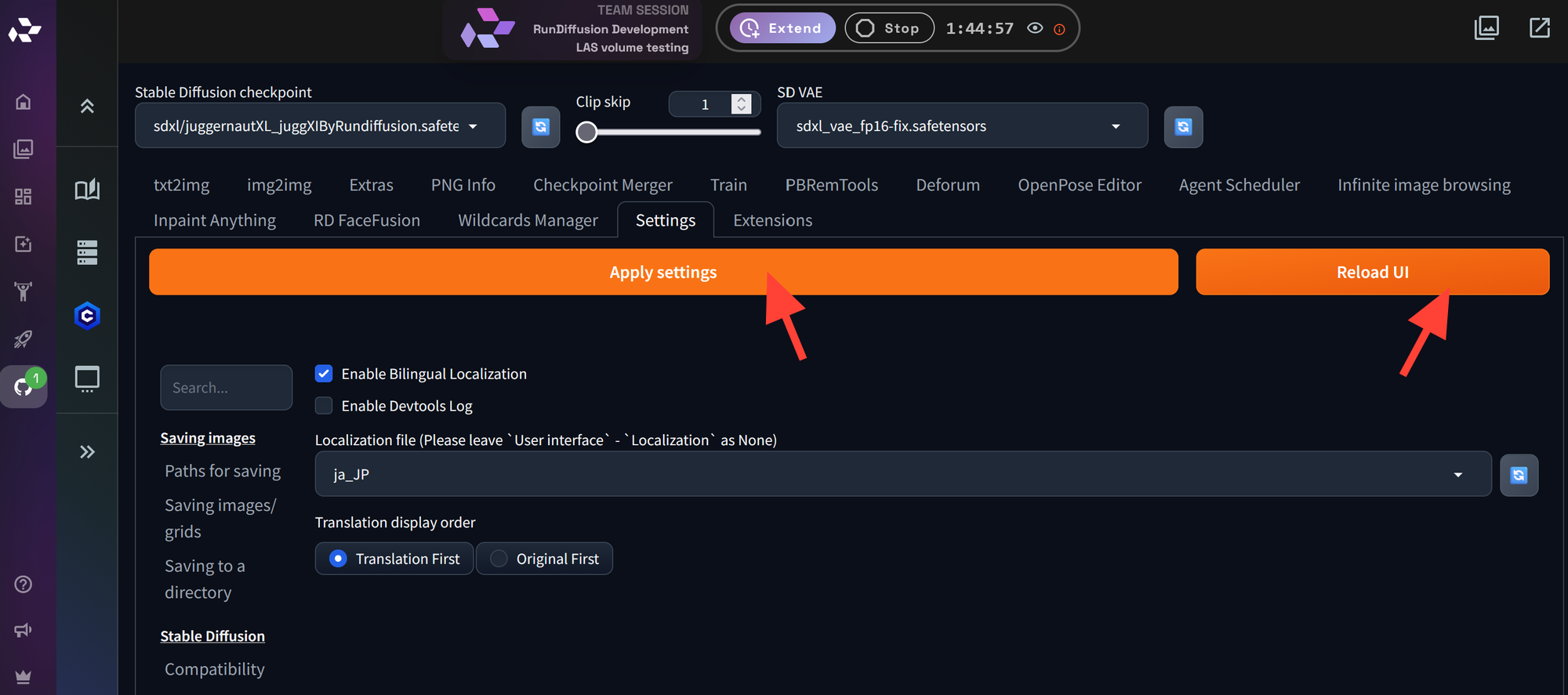Open the notification icon with badge 1
1568x695 pixels.
24,386
